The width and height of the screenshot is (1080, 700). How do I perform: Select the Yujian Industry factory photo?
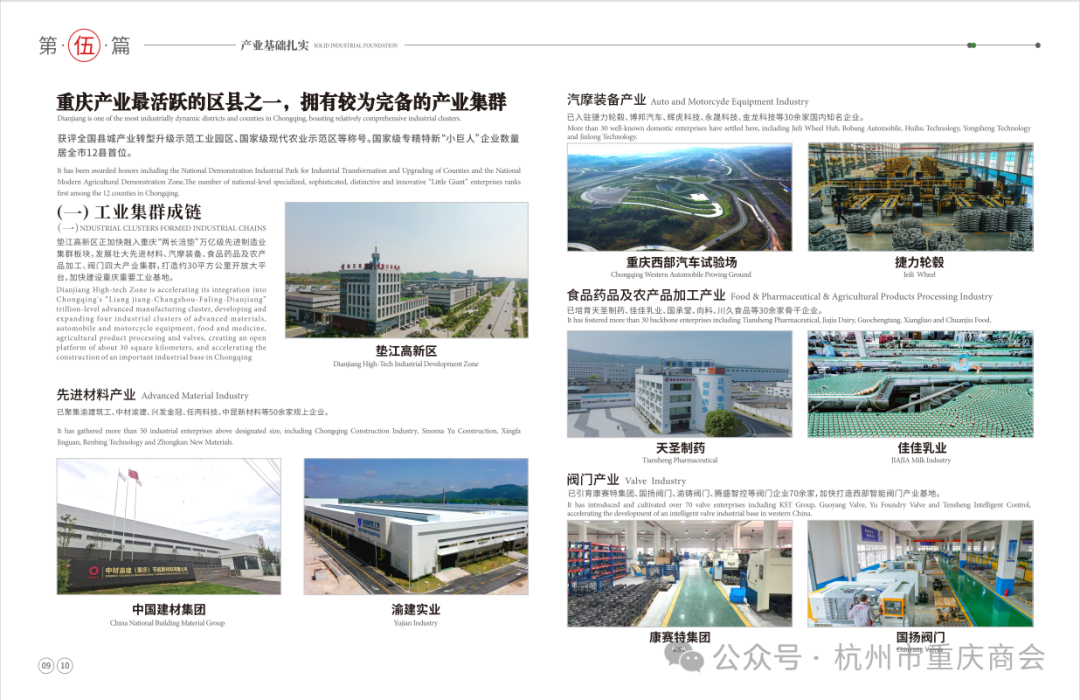tap(416, 526)
